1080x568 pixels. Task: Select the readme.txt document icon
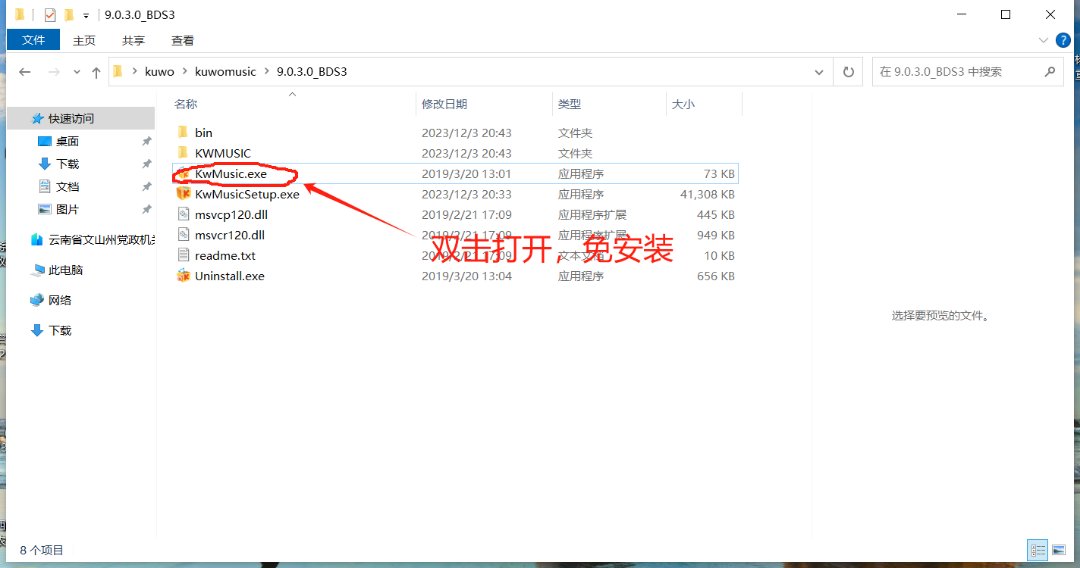point(183,256)
